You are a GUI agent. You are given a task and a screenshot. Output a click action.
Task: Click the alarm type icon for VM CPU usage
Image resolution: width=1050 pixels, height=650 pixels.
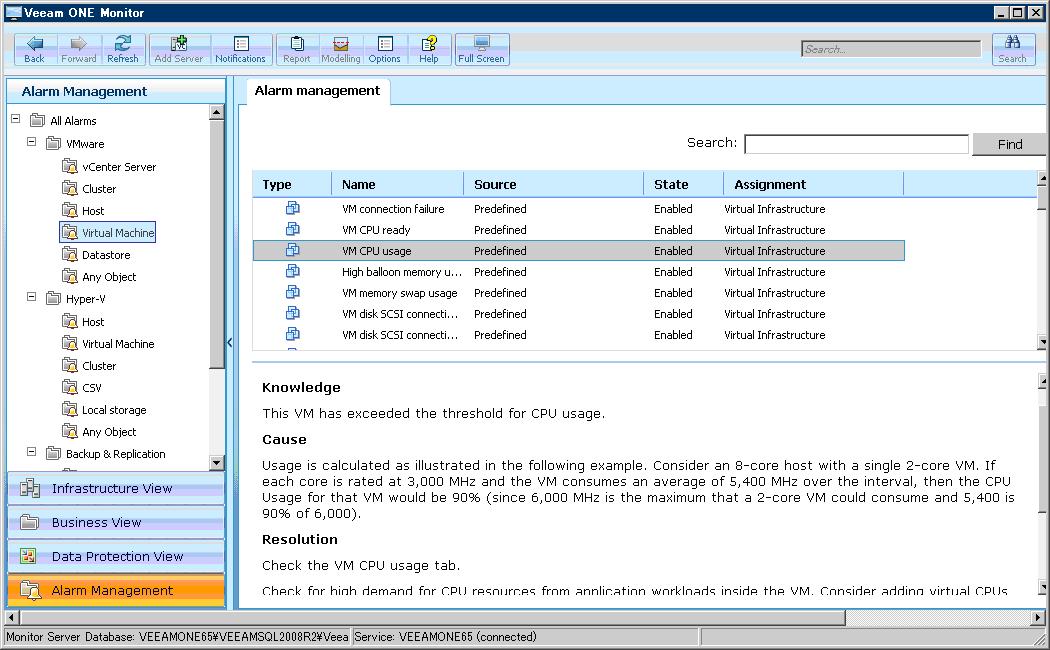tap(293, 250)
